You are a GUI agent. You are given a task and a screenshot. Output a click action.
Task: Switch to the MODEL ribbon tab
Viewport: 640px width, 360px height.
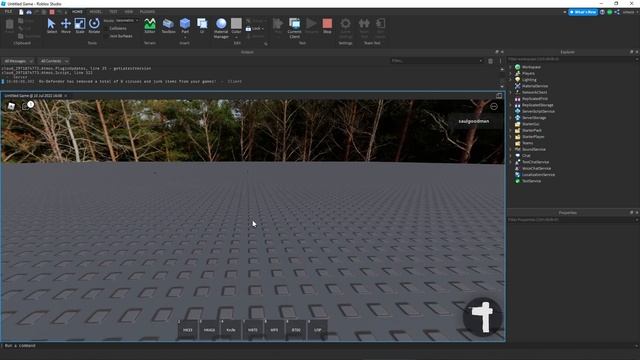[96, 12]
